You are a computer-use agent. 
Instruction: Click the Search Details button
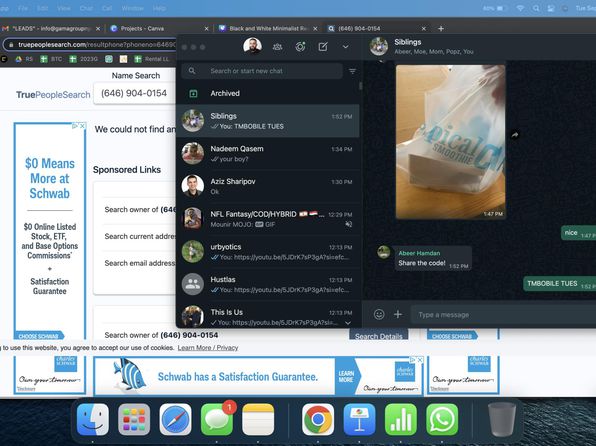tap(379, 336)
